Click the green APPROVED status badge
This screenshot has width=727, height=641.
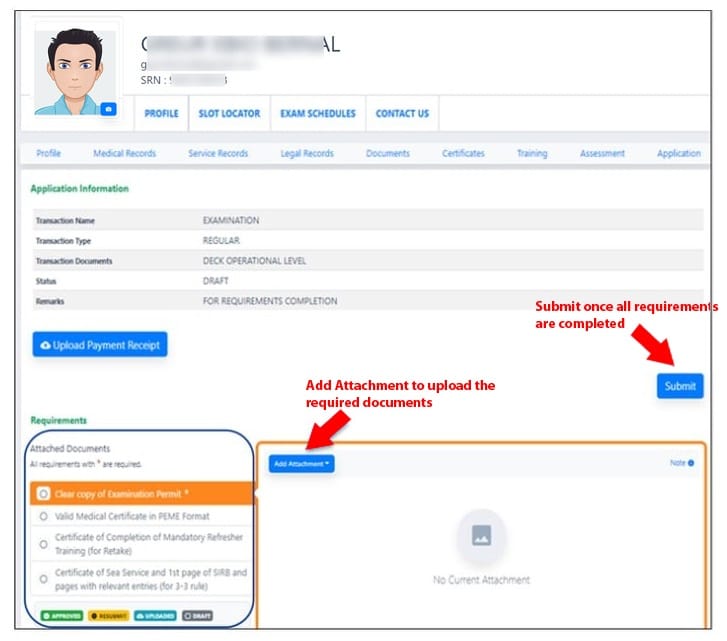coord(62,616)
